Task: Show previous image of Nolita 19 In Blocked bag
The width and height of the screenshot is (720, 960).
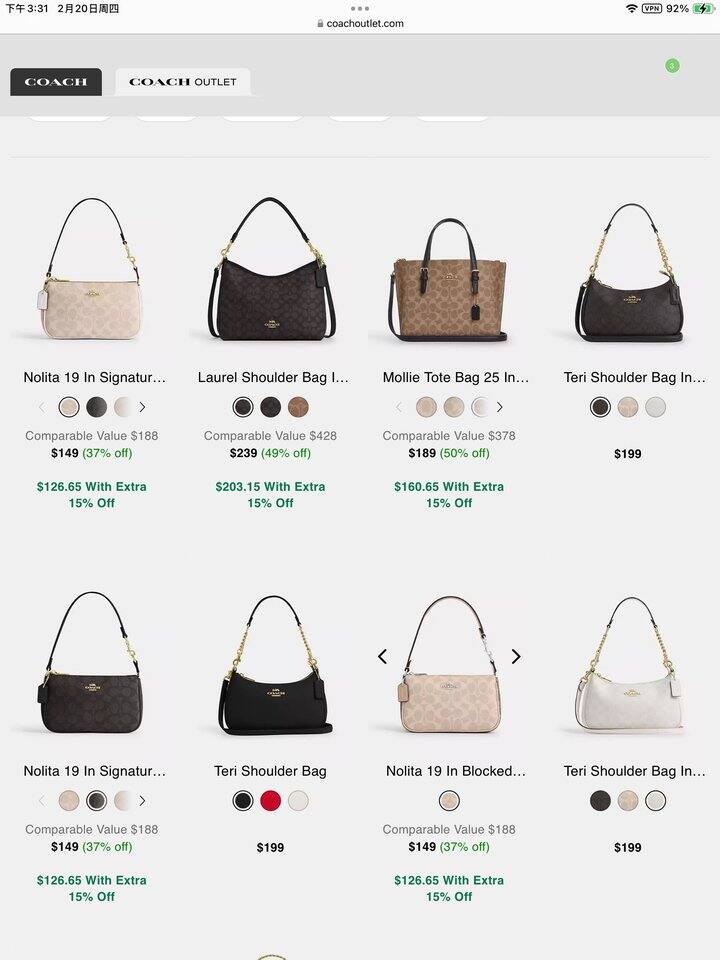Action: point(383,657)
